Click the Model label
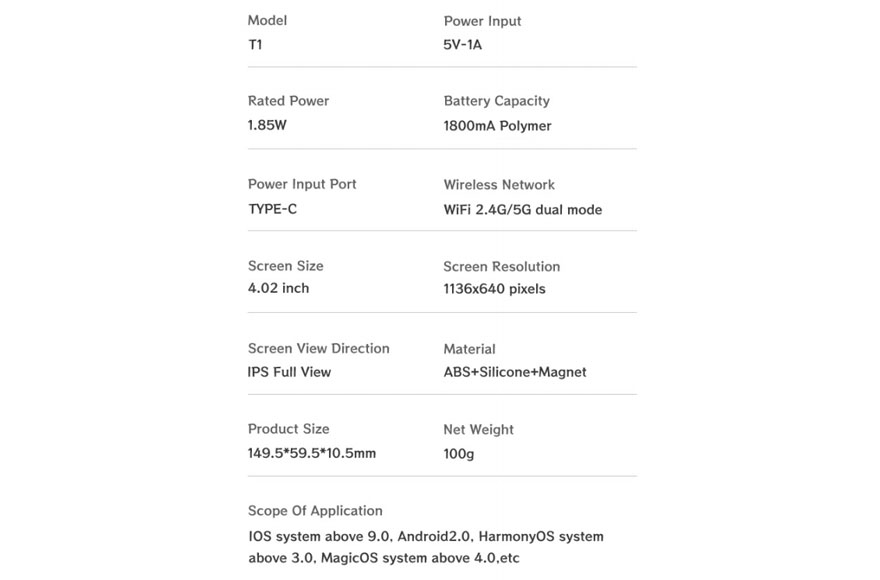The image size is (880, 580). click(267, 21)
